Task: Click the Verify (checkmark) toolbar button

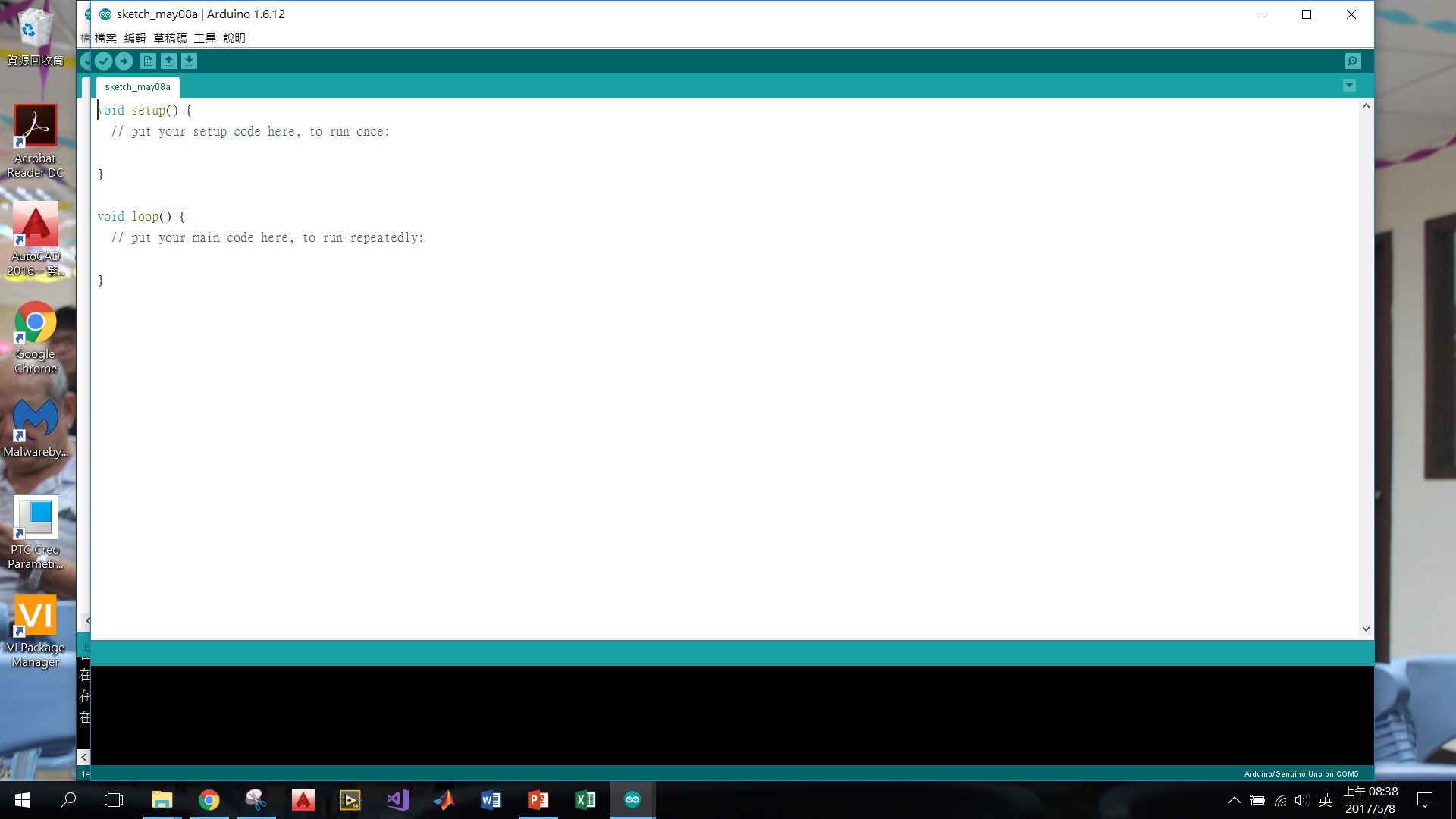Action: click(x=104, y=61)
